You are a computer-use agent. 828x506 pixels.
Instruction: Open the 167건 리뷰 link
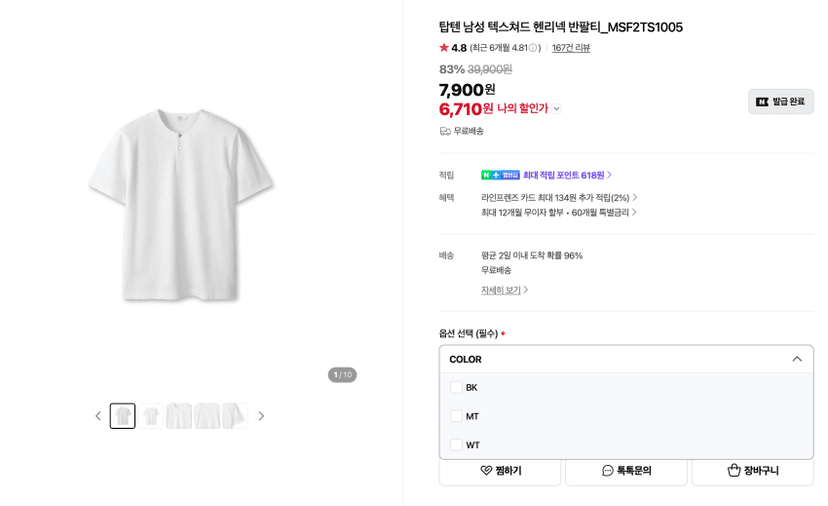coord(571,48)
